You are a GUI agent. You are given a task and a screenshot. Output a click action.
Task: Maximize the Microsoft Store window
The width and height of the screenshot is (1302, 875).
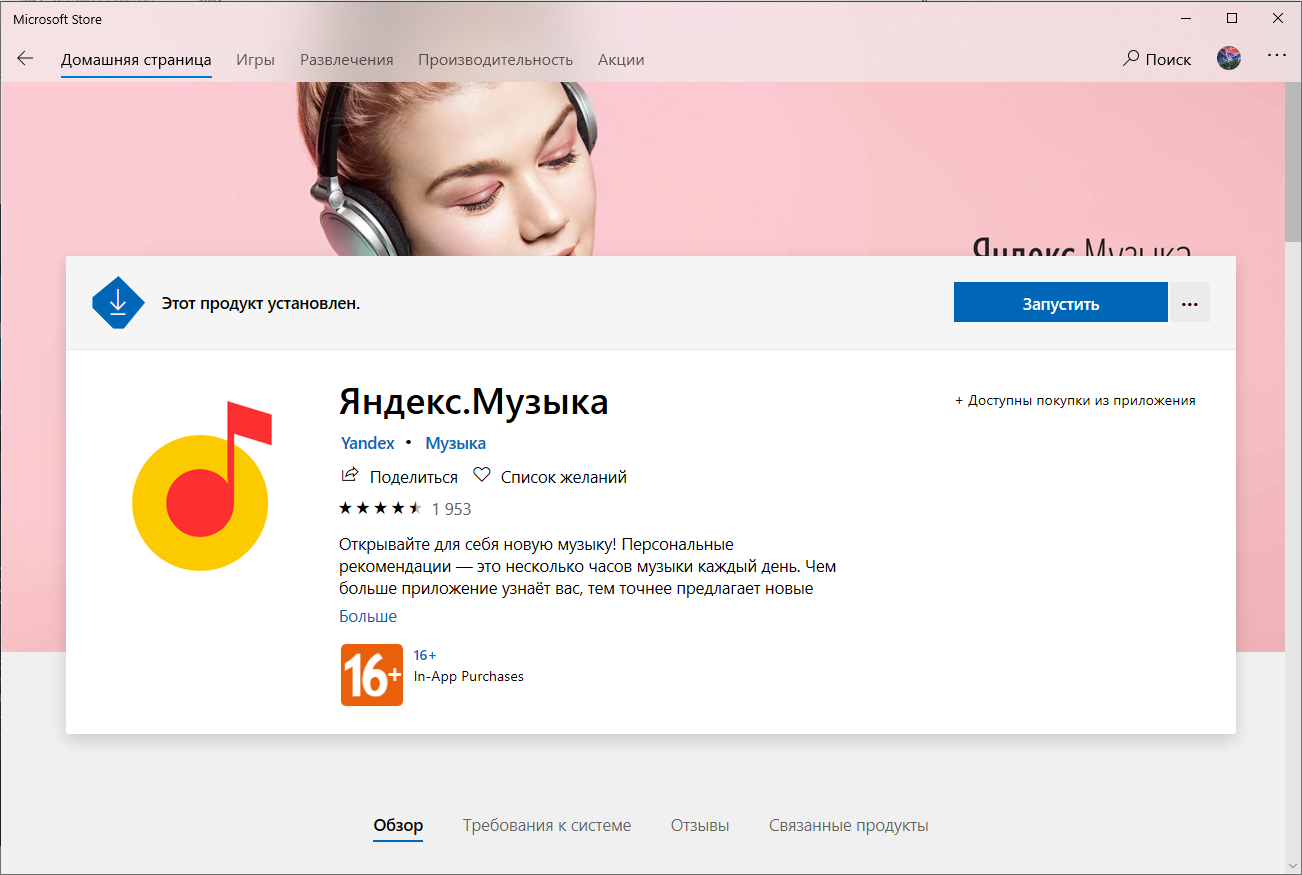pyautogui.click(x=1232, y=18)
